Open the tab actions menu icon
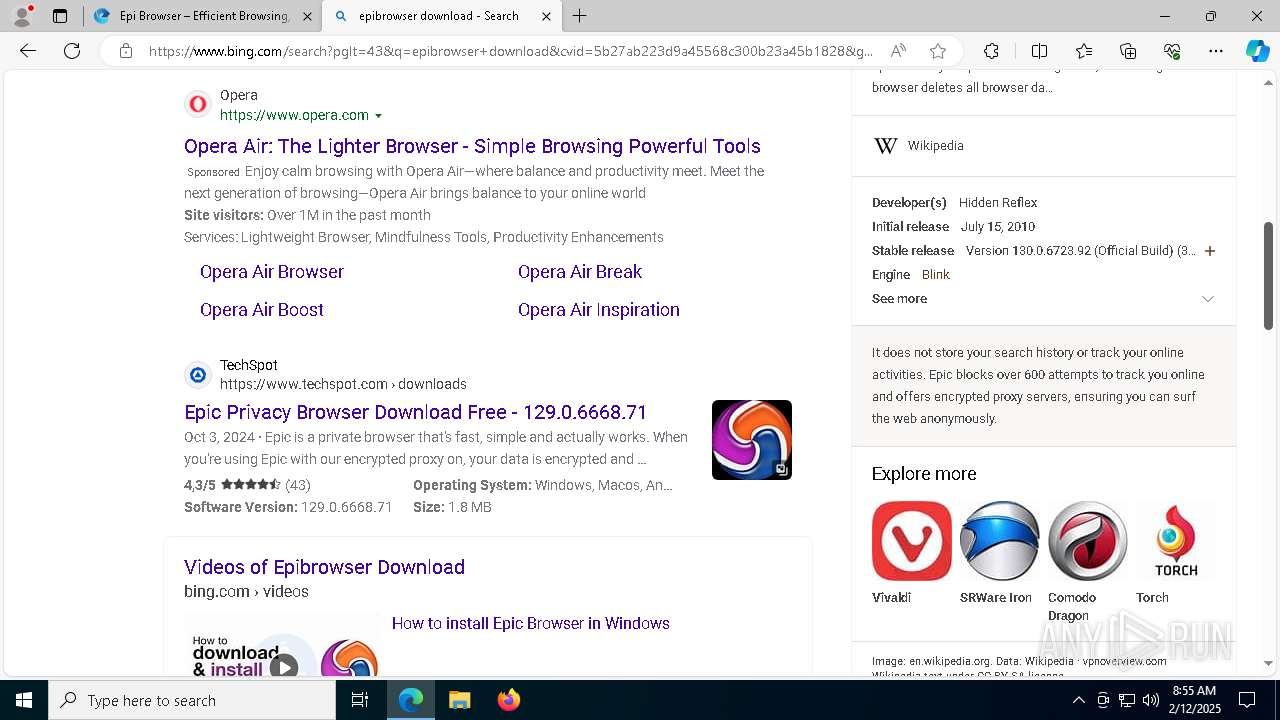Viewport: 1280px width, 720px height. 60,16
